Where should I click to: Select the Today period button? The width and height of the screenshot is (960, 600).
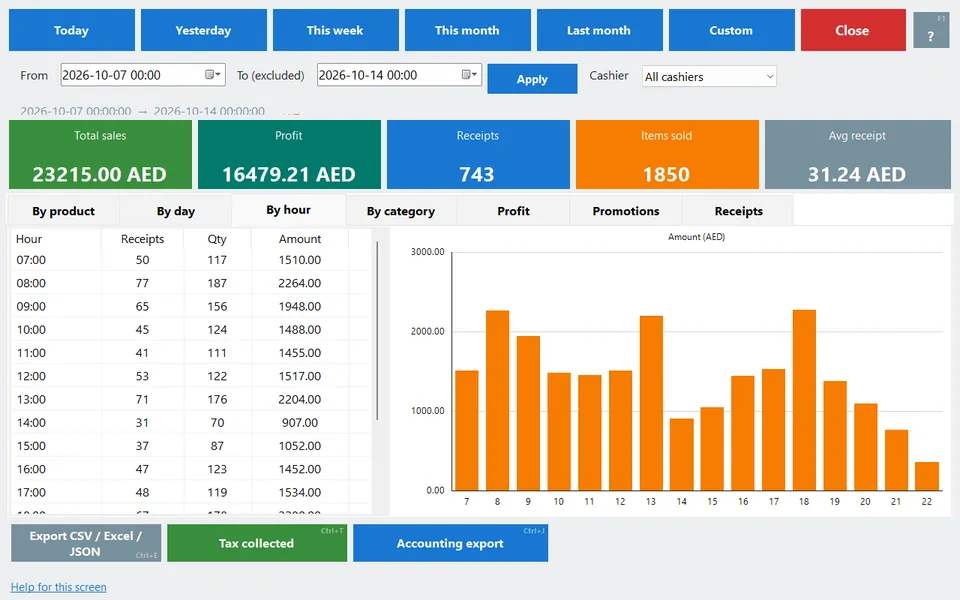(x=72, y=30)
